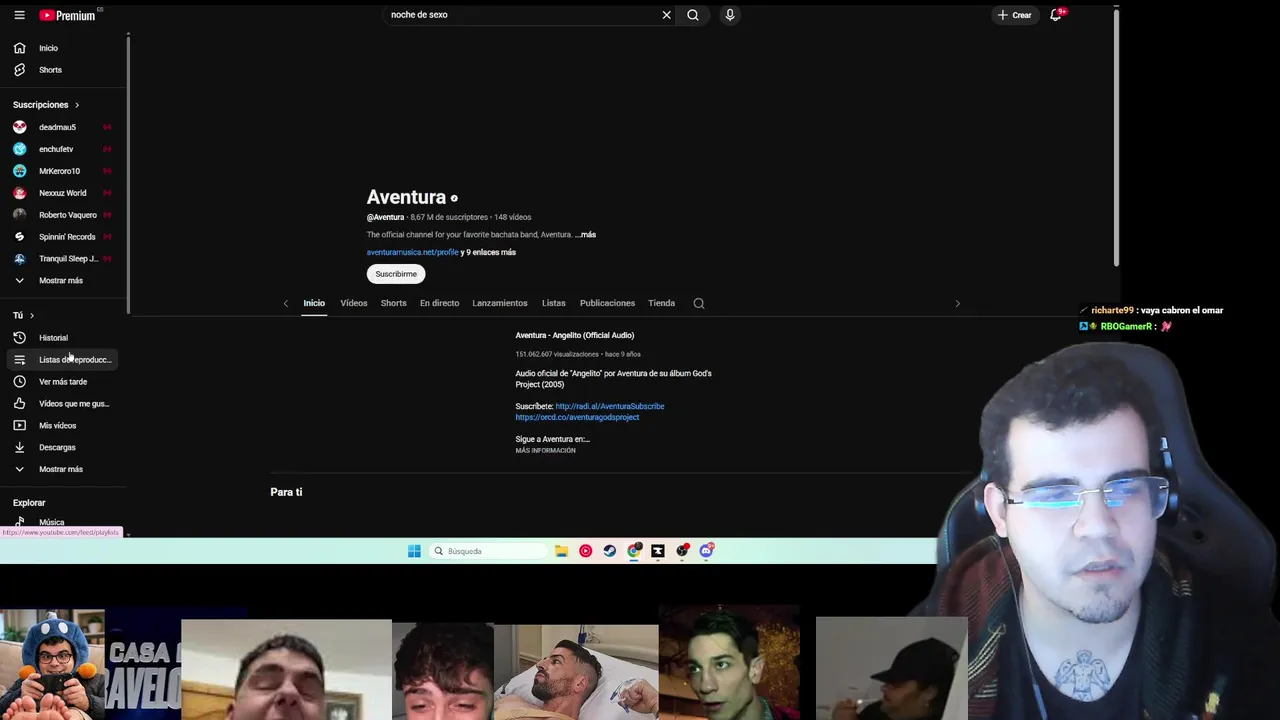Switch to the Listas tab
The height and width of the screenshot is (720, 1280).
(x=554, y=303)
